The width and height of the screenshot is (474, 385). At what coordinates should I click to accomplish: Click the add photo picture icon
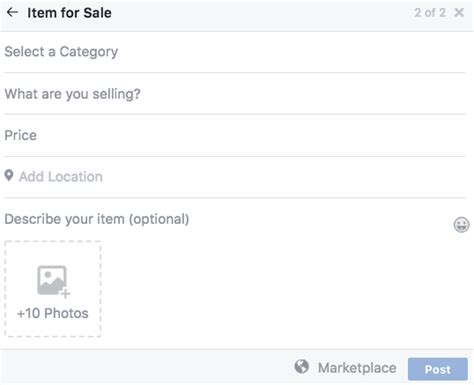(52, 280)
